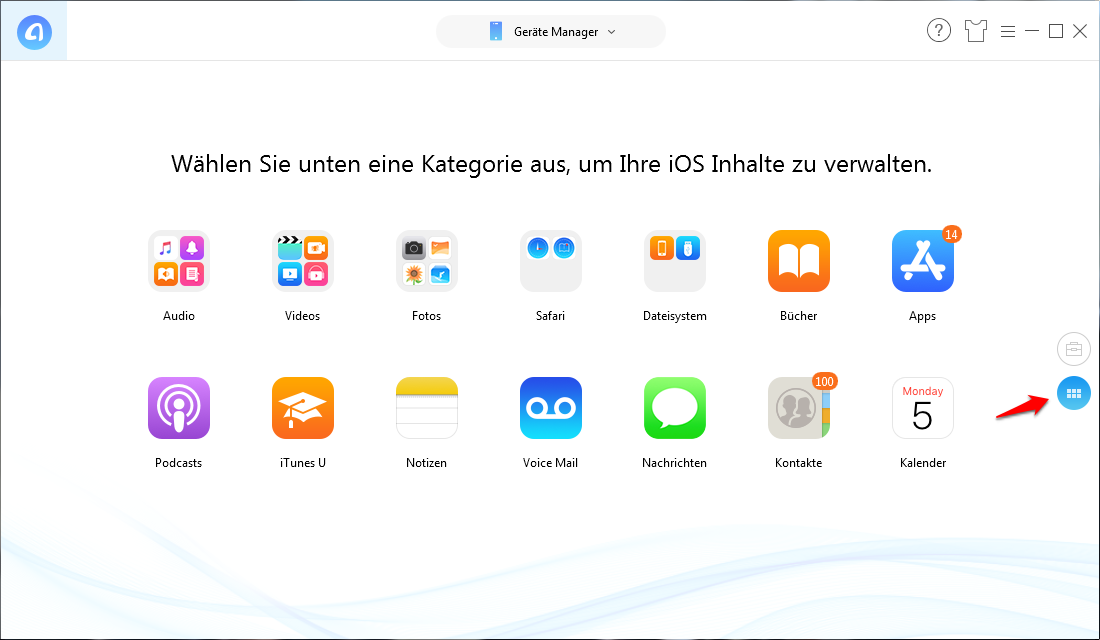Click the Geräte Manager chevron arrow

pyautogui.click(x=611, y=32)
